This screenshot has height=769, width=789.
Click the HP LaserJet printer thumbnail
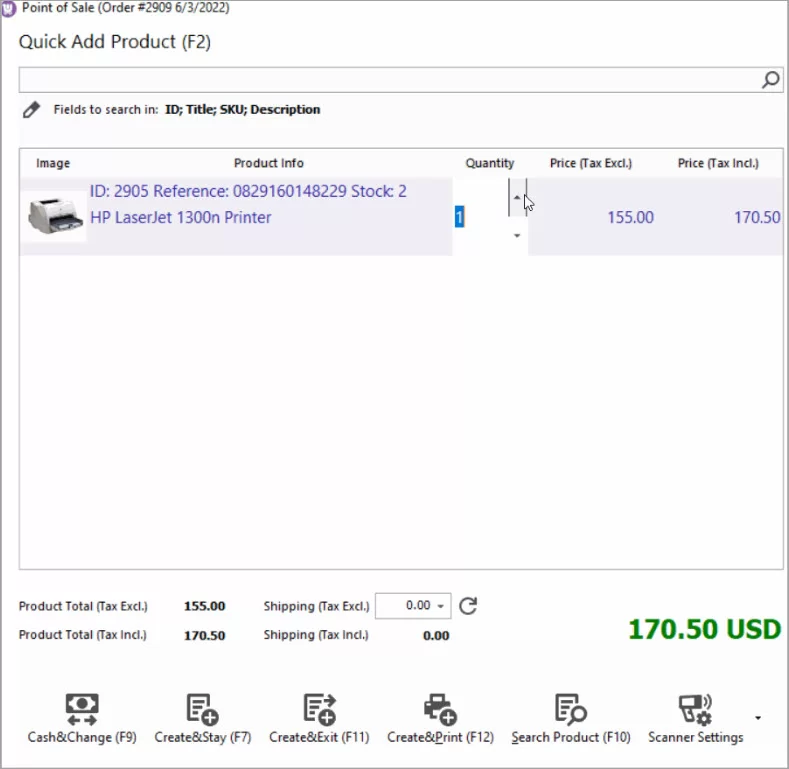[x=56, y=217]
